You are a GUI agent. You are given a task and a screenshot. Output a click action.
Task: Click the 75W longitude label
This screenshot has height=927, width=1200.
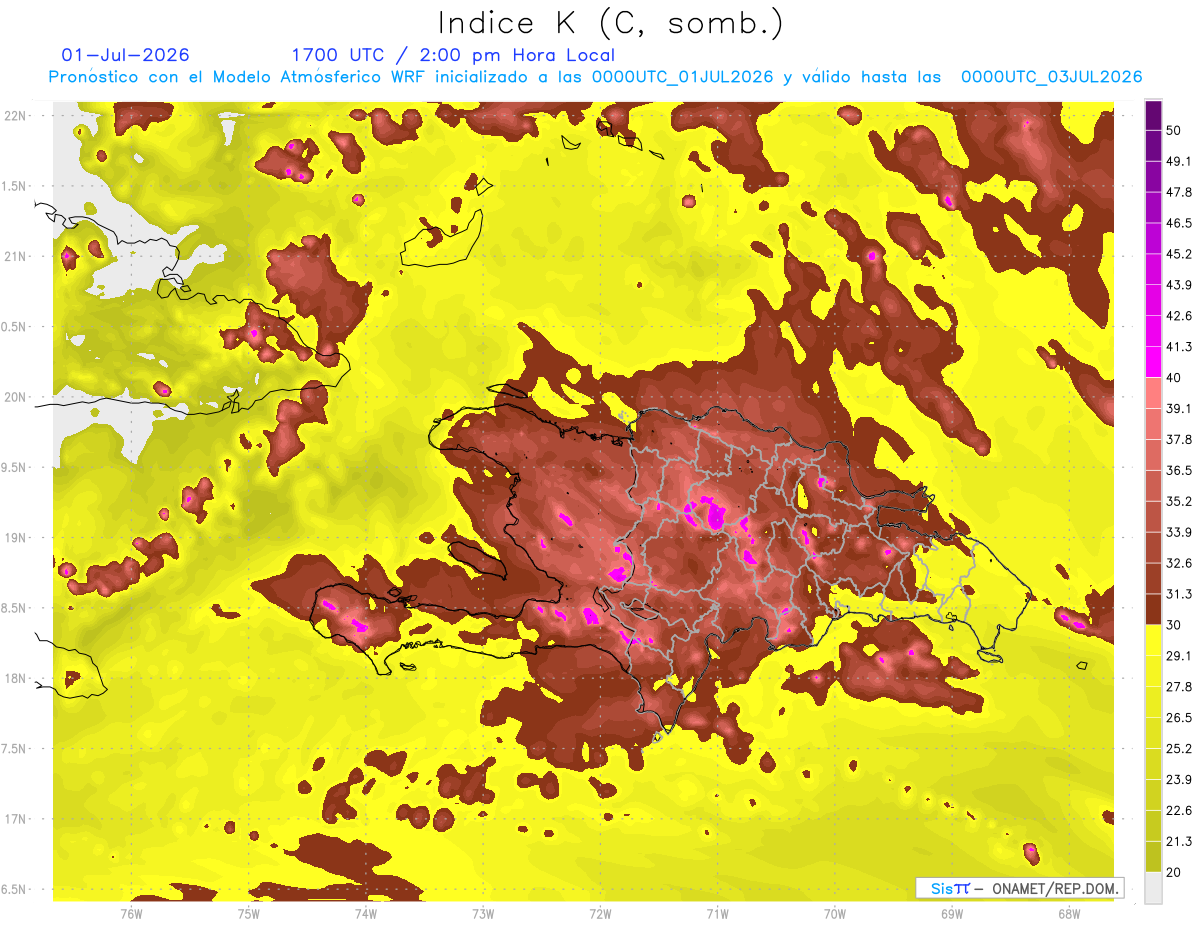248,913
